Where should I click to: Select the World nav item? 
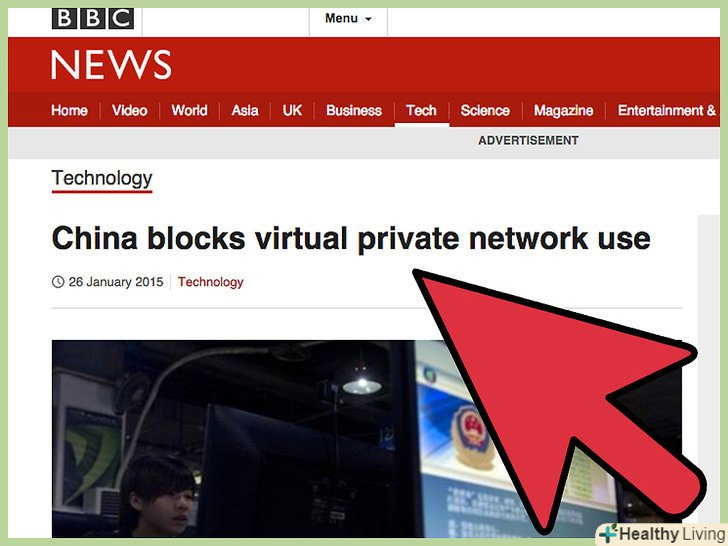coord(189,110)
